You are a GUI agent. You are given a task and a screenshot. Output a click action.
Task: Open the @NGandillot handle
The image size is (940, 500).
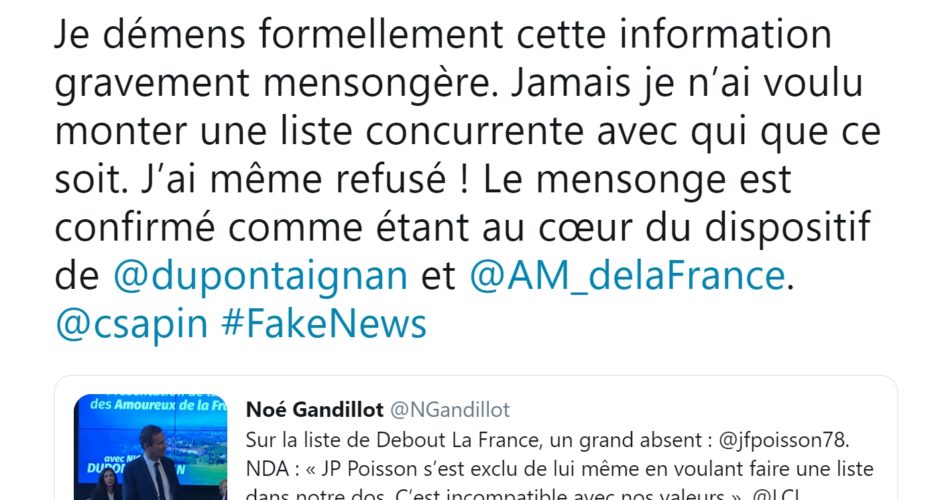point(450,409)
